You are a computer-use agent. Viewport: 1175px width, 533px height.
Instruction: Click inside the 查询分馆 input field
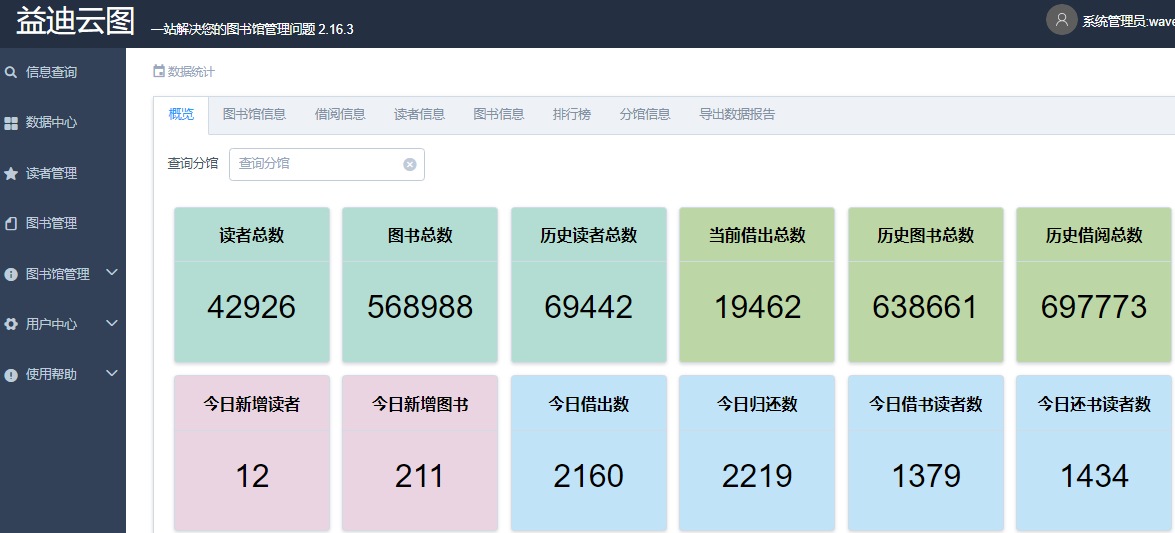[315, 164]
